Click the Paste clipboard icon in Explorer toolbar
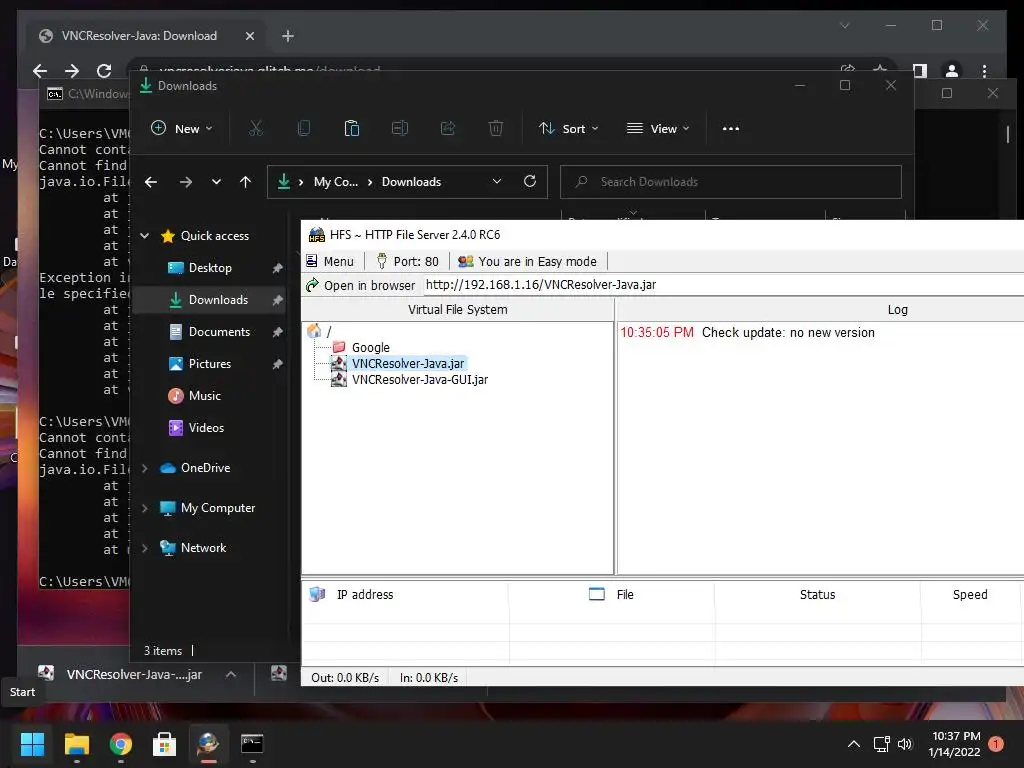1024x768 pixels. coord(351,129)
